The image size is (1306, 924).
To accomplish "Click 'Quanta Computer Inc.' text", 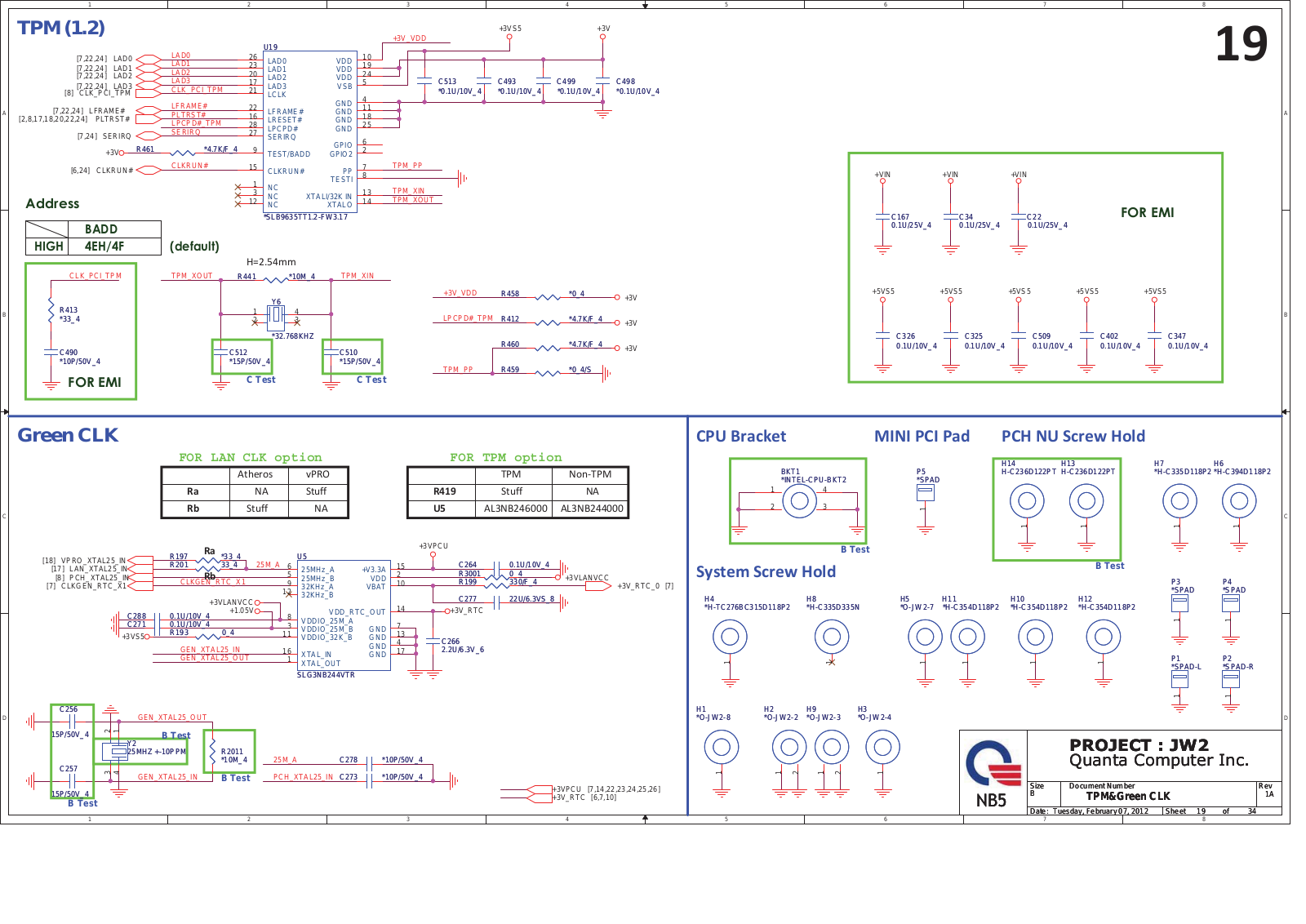I will tap(1159, 761).
